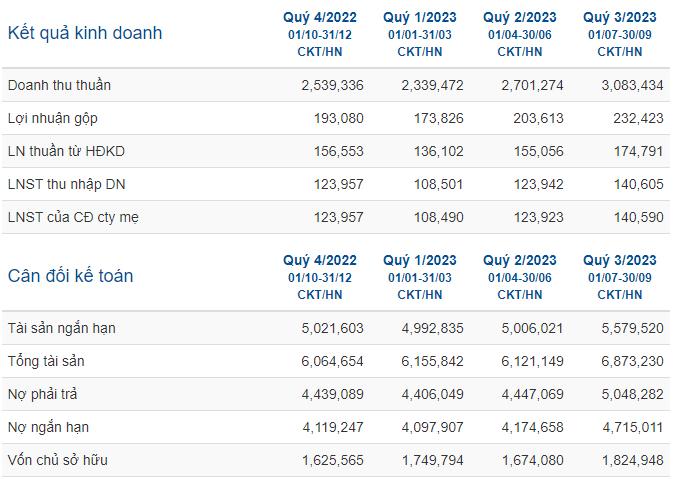Click gross profit value 203,613
Viewport: 673px width, 478px height.
tap(539, 118)
